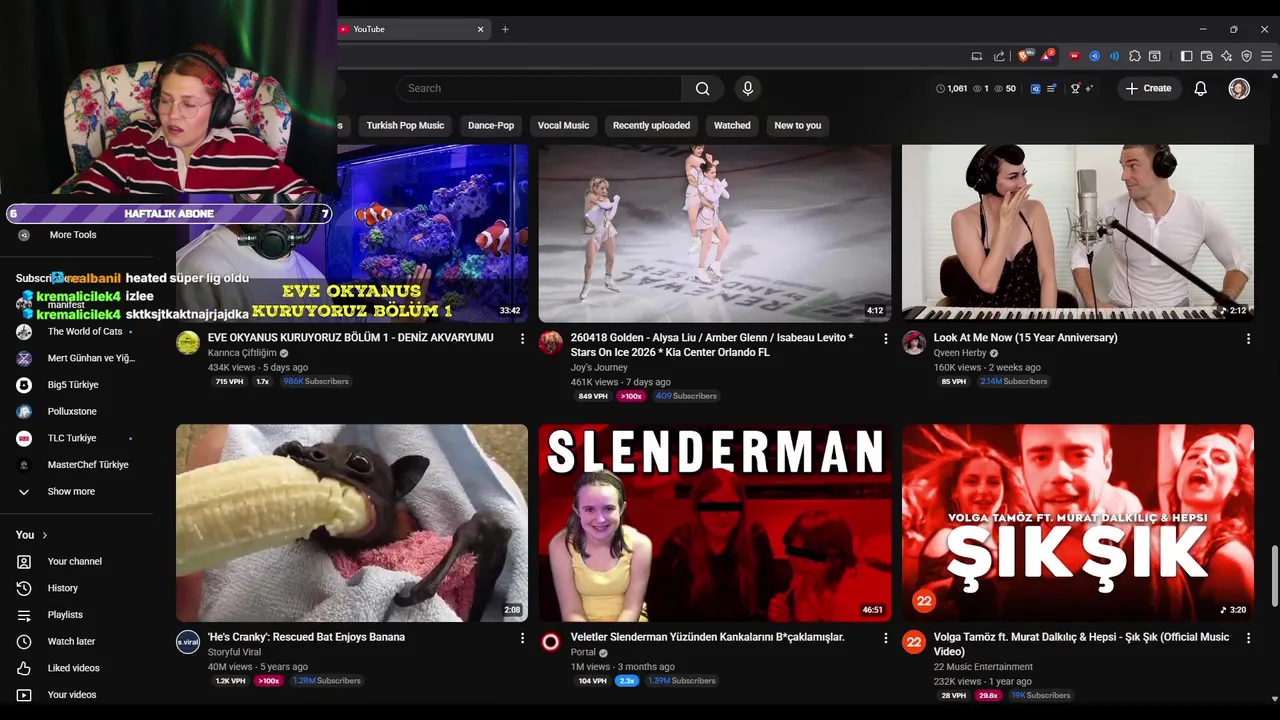Open the browser hamburger main menu
The height and width of the screenshot is (720, 1280).
pos(1266,56)
